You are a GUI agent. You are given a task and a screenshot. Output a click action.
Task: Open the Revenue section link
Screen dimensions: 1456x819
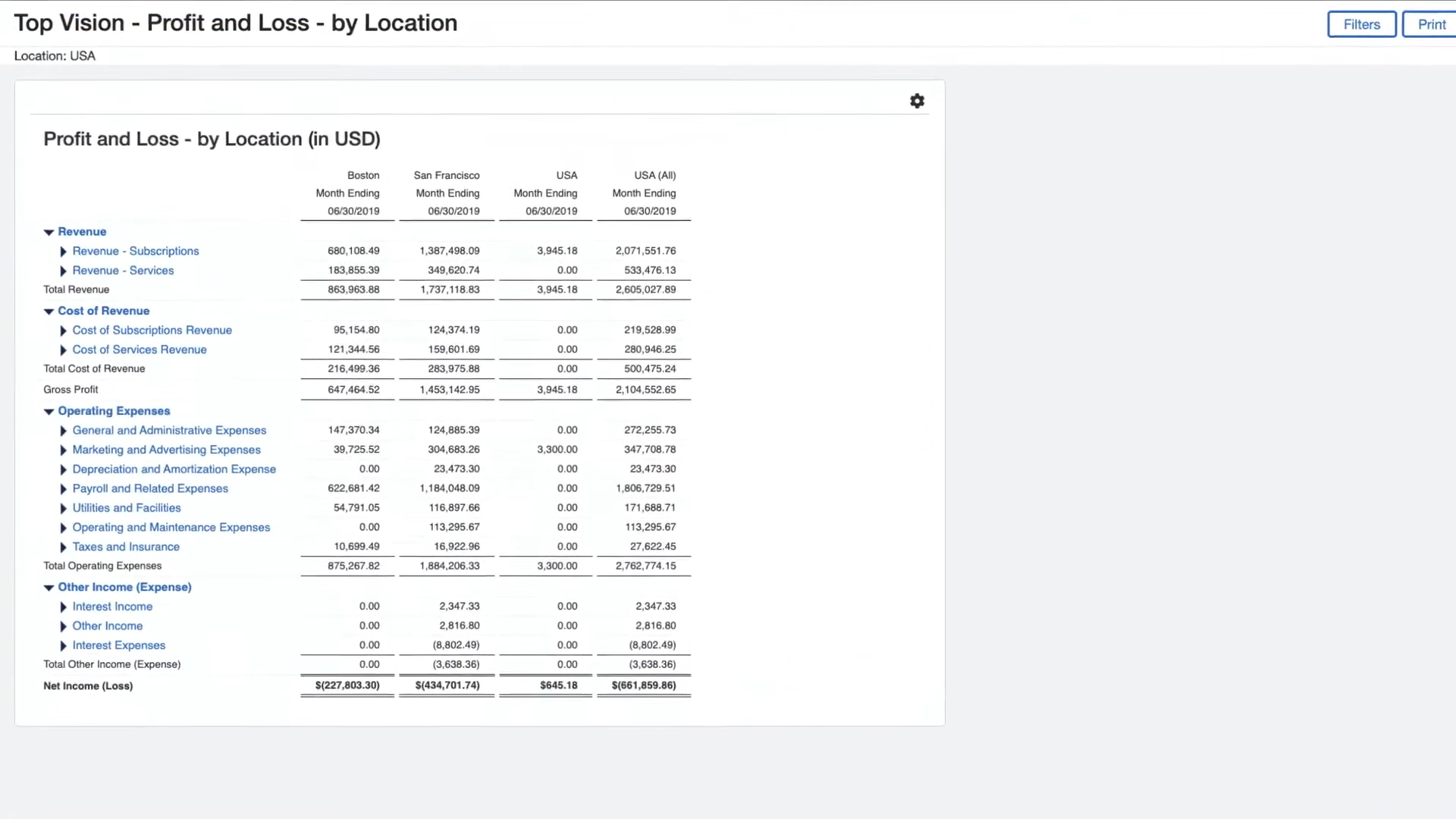82,231
